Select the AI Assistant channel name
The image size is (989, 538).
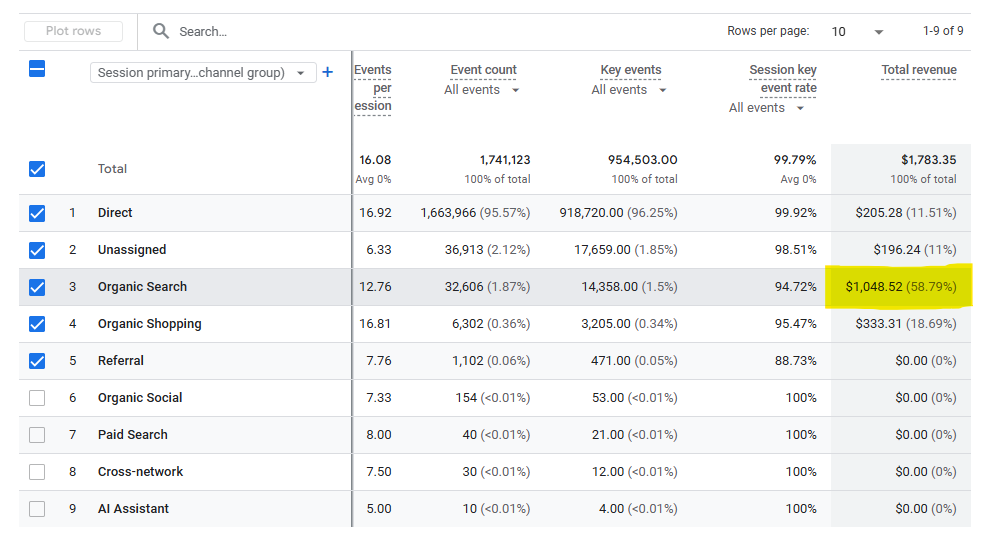[x=133, y=509]
